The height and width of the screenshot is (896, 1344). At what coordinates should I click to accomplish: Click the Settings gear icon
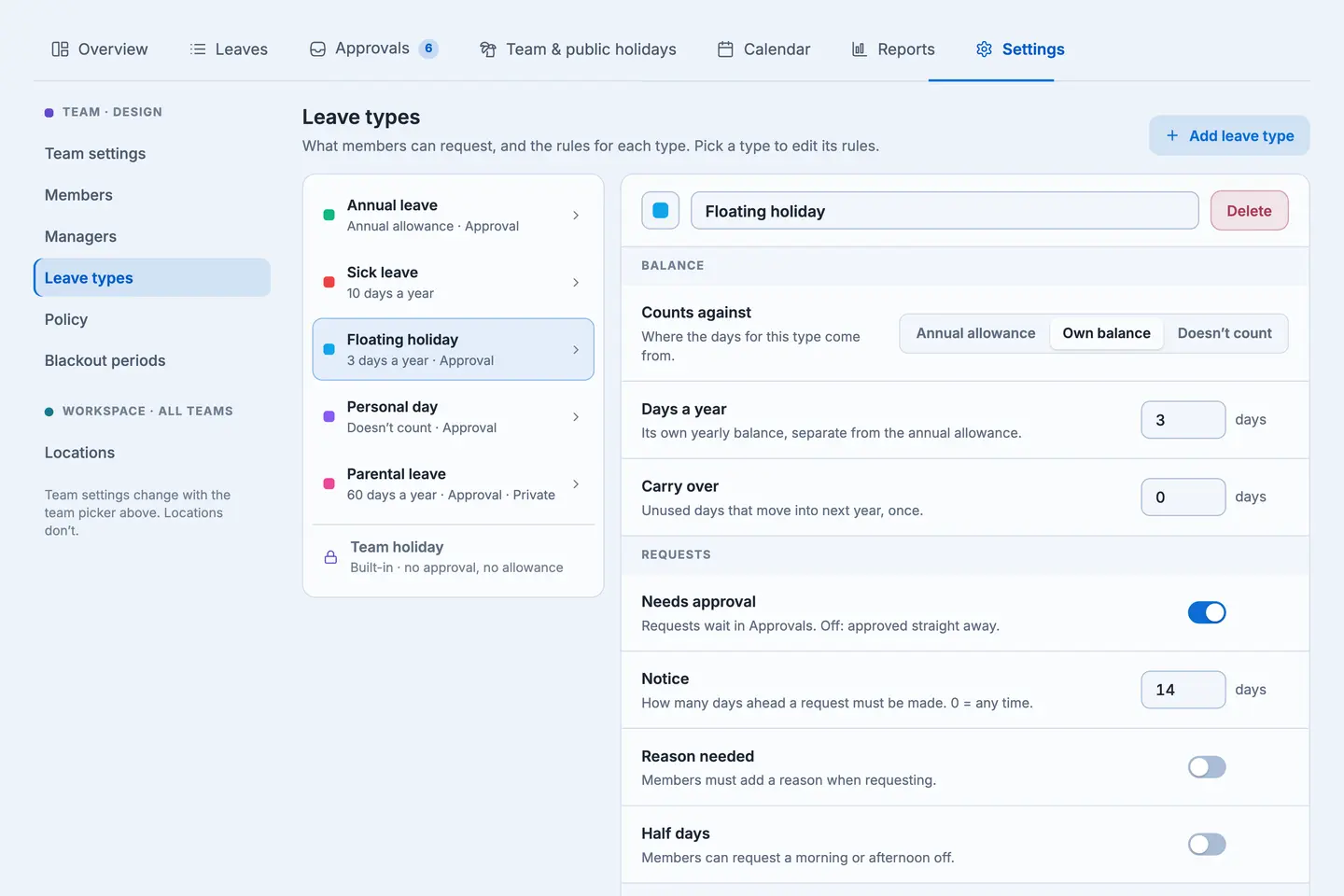tap(984, 49)
